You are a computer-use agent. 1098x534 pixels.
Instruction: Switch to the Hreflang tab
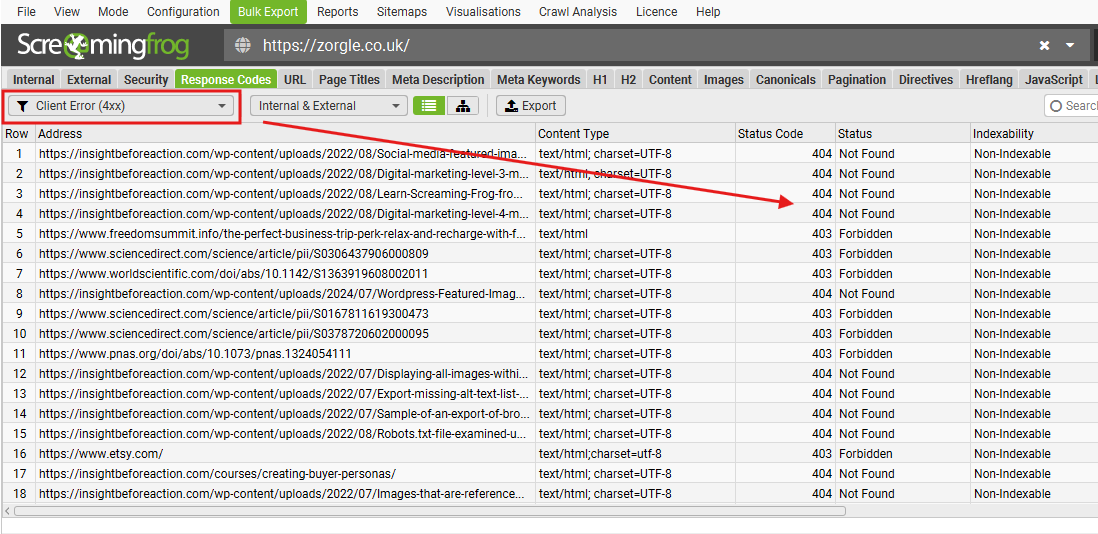click(989, 79)
